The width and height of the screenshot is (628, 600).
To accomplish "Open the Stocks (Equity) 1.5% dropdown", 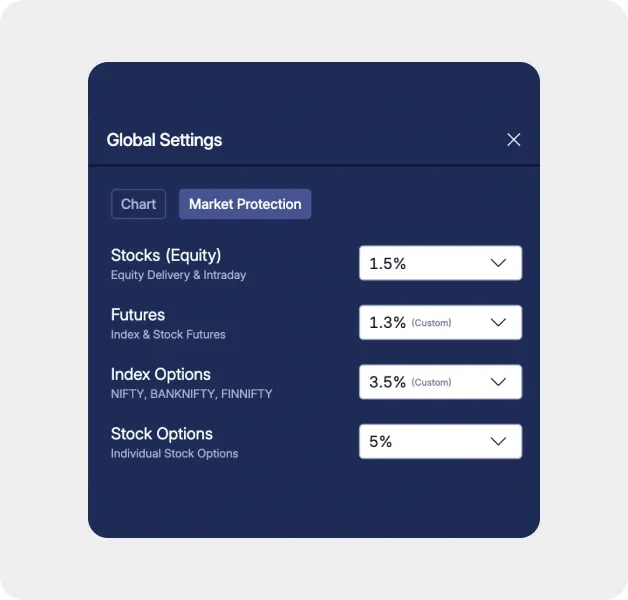I will (x=441, y=263).
